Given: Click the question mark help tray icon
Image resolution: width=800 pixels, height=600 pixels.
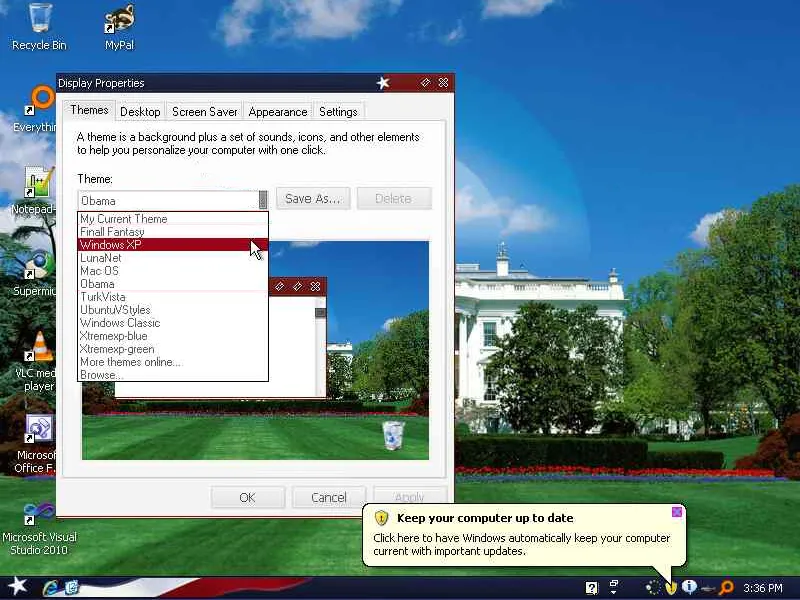Looking at the screenshot, I should click(591, 588).
